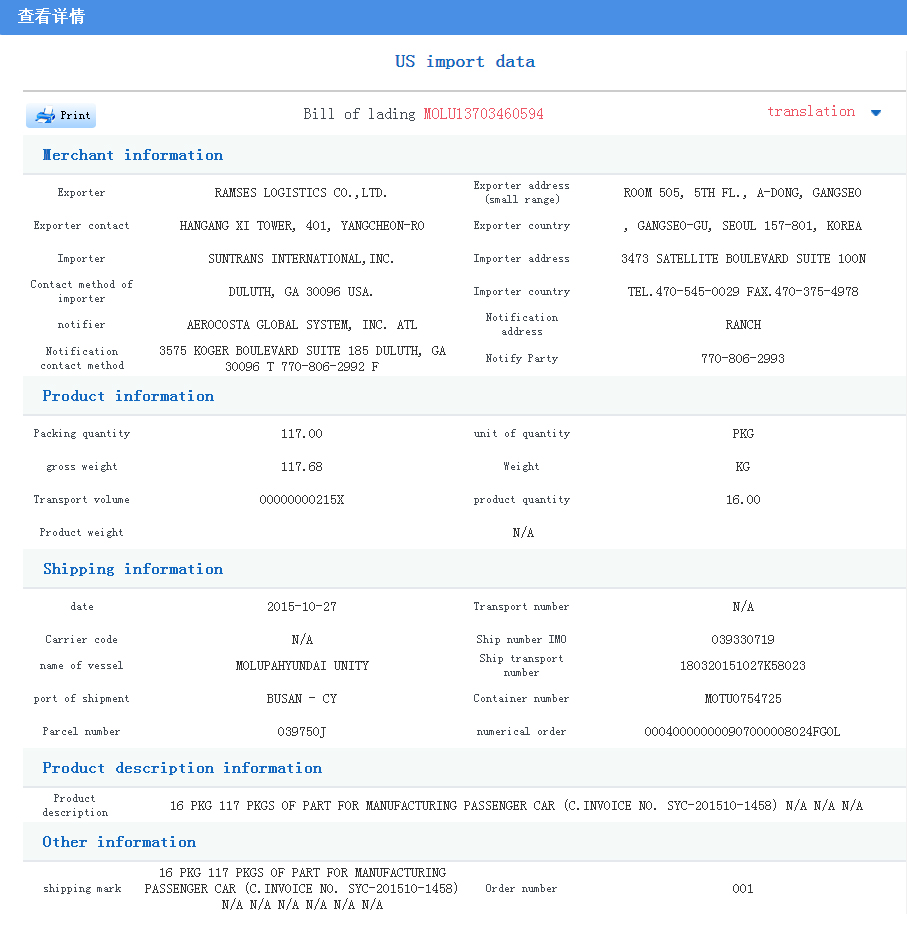Click the shipping date 2015-10-27 value

pos(302,607)
